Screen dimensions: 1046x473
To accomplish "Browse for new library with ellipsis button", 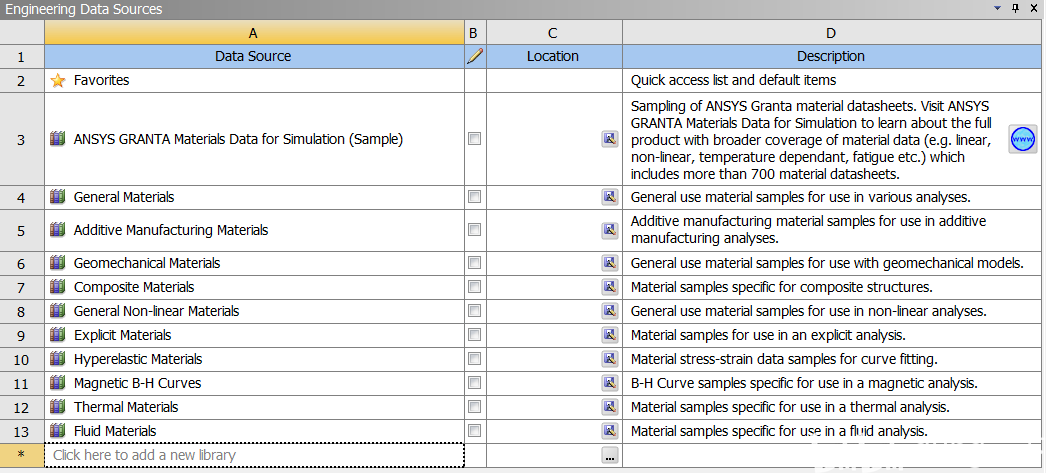I will tap(610, 456).
